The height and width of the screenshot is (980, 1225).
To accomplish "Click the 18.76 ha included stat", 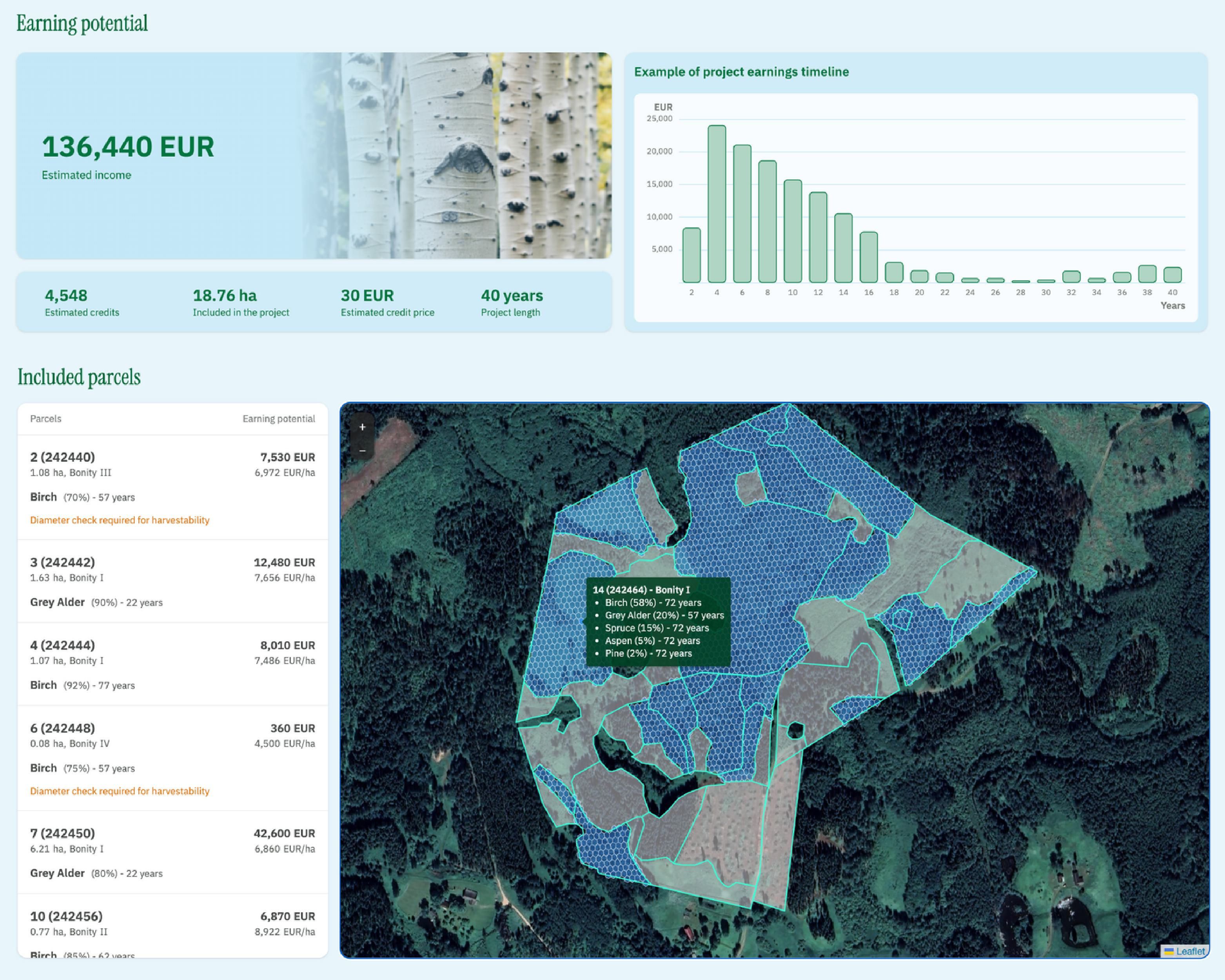I will tap(241, 302).
